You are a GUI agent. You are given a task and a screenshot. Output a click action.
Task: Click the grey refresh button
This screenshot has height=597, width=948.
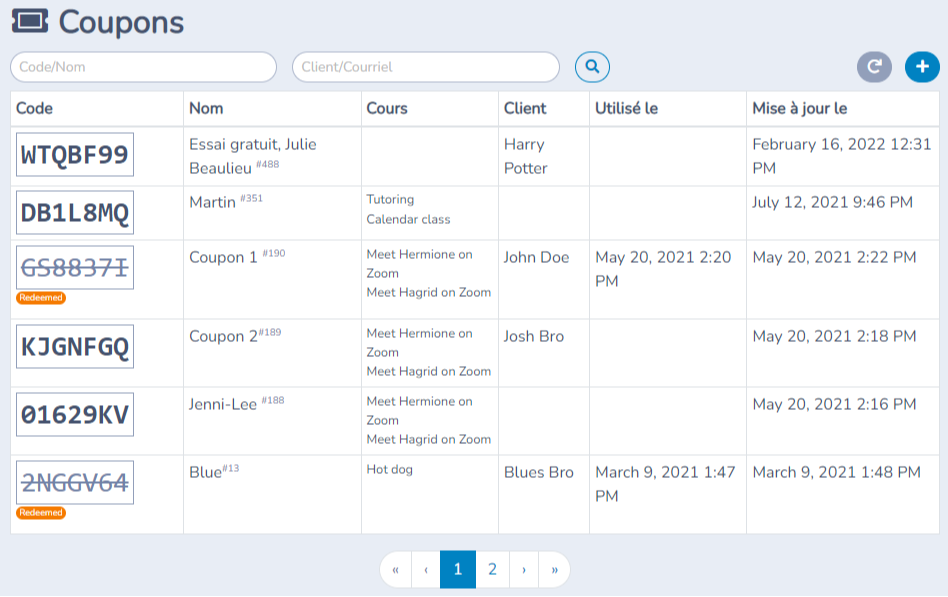[874, 67]
